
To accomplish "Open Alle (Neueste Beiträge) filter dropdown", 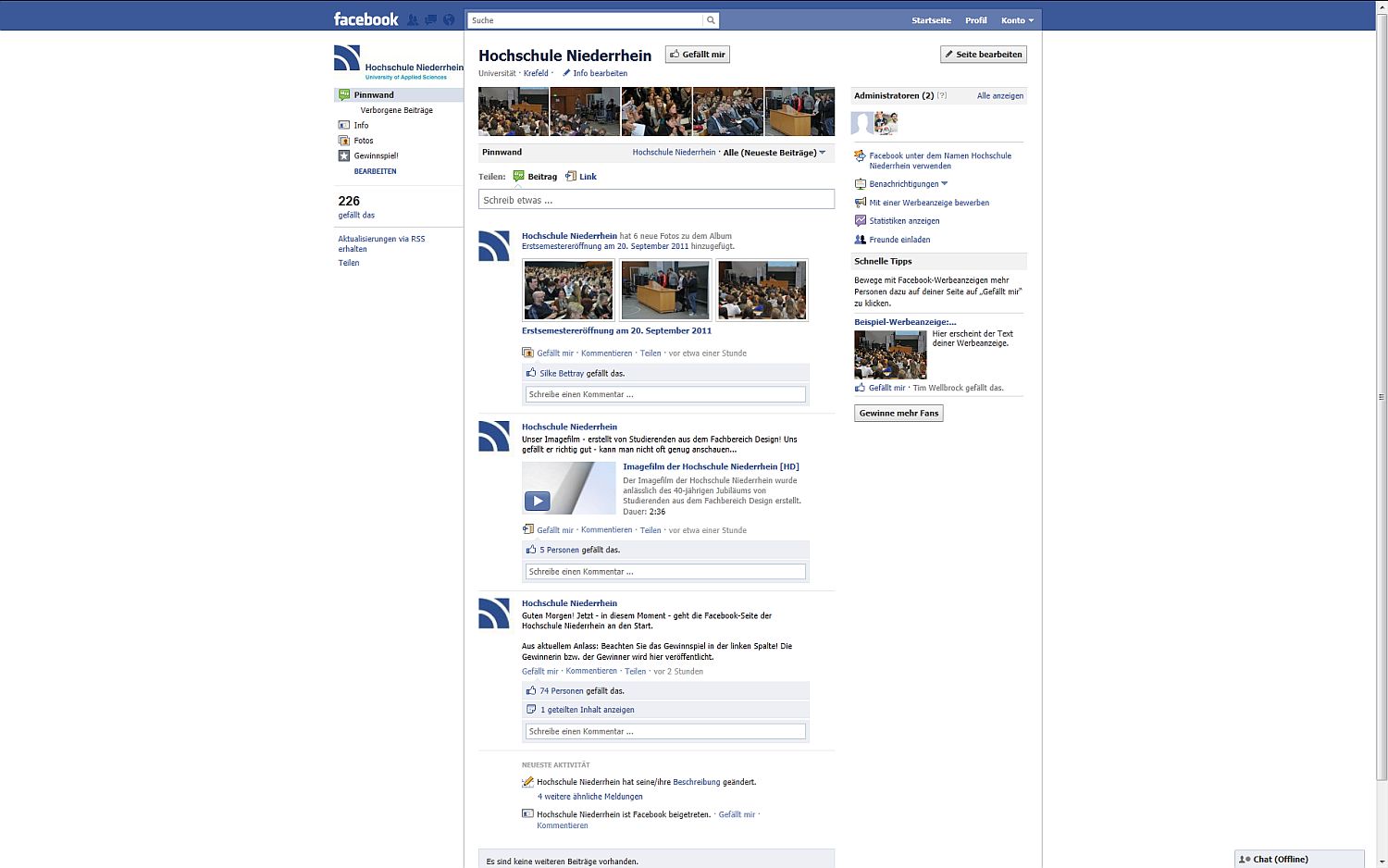I will [775, 153].
